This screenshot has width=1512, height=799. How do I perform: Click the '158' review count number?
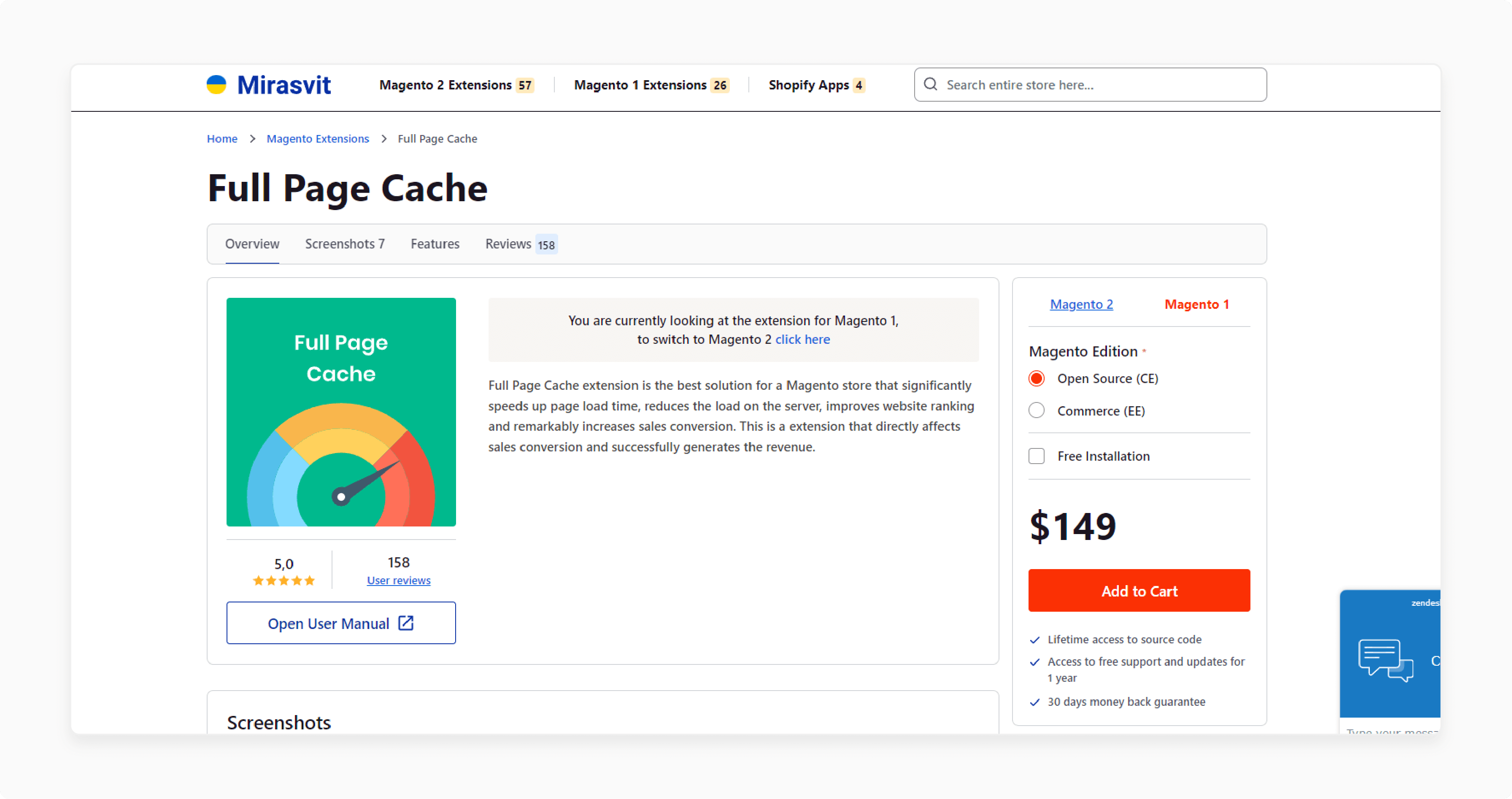tap(399, 562)
